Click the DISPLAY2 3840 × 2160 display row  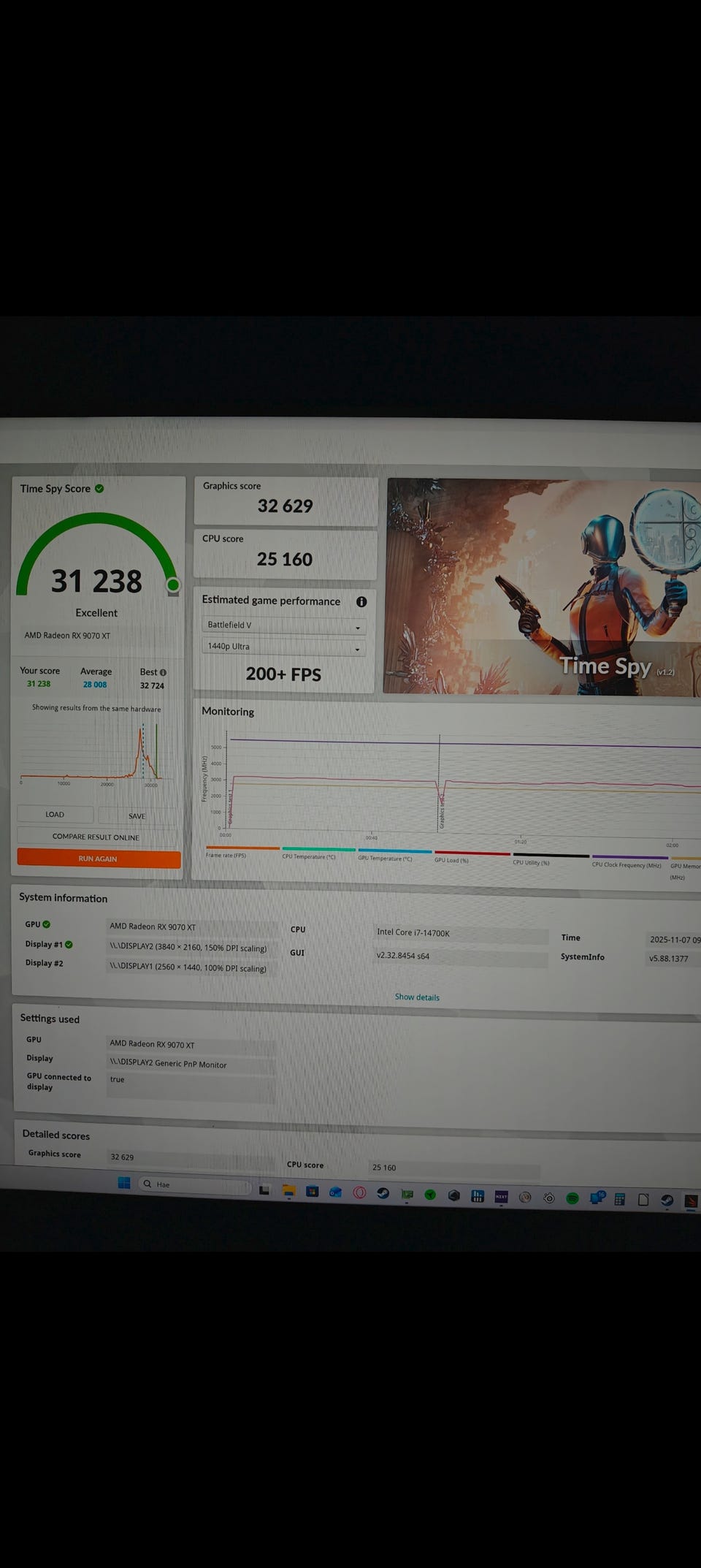[191, 948]
